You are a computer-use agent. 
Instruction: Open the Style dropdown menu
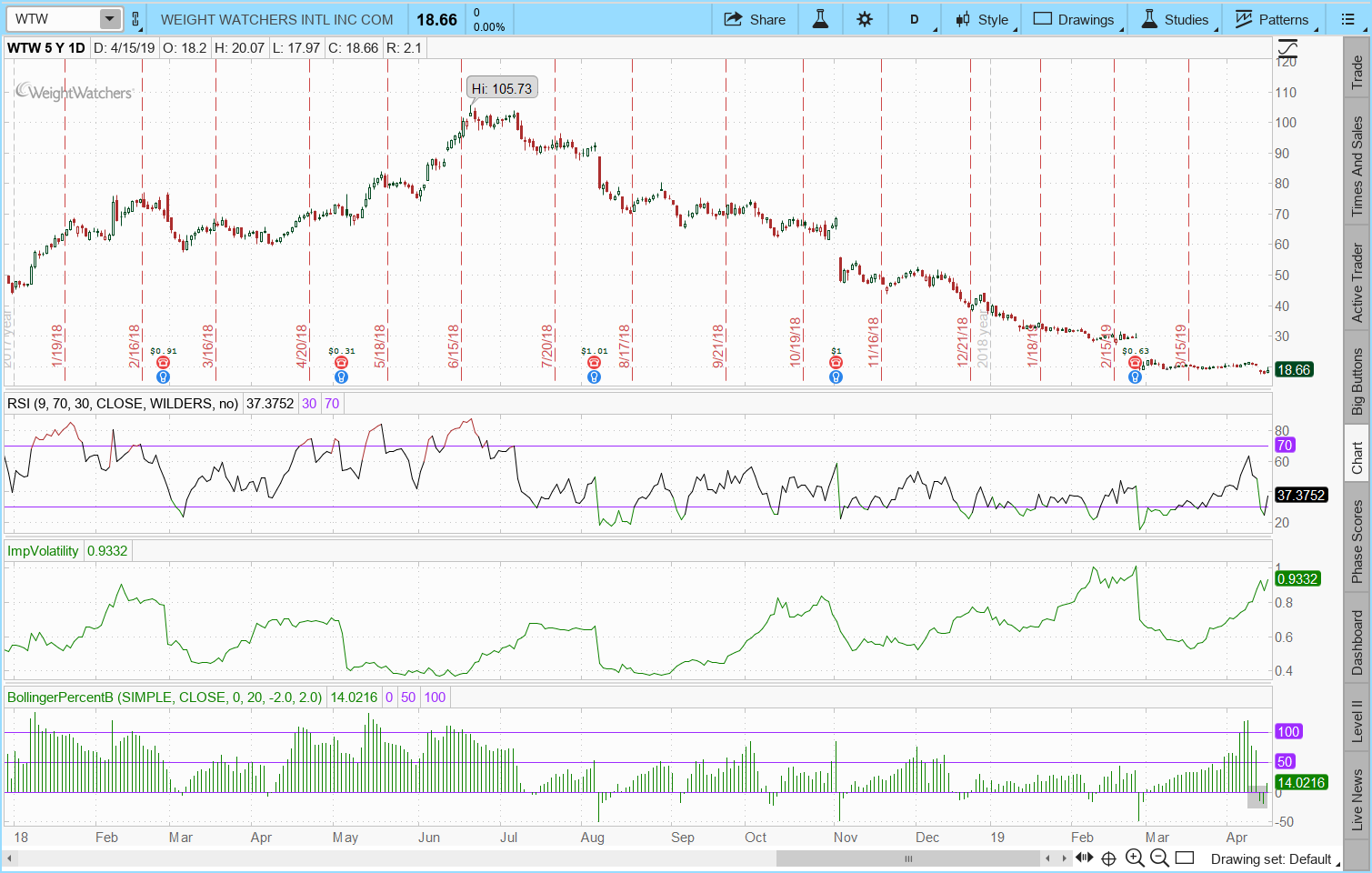point(982,19)
